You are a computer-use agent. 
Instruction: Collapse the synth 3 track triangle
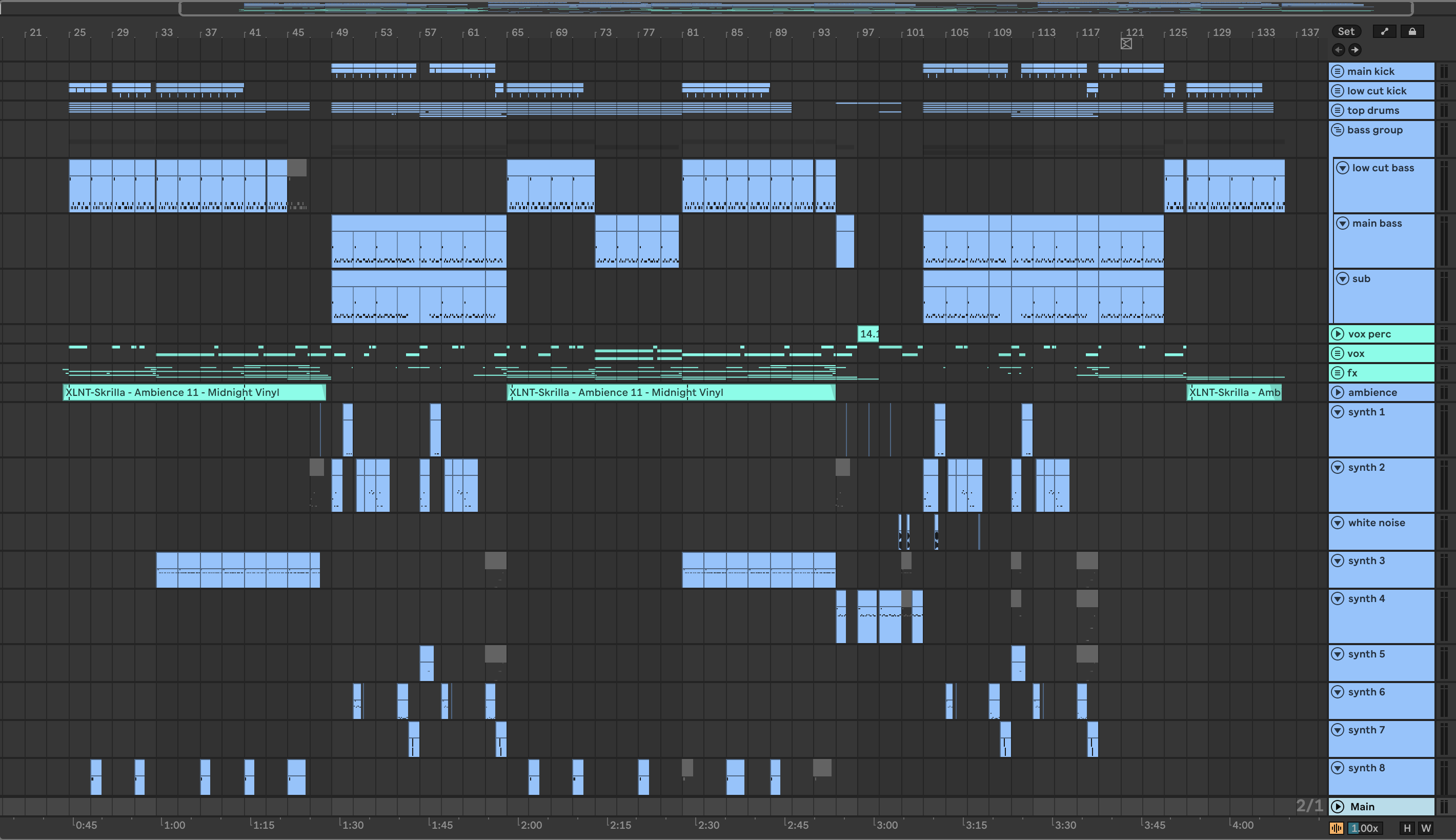pyautogui.click(x=1338, y=561)
